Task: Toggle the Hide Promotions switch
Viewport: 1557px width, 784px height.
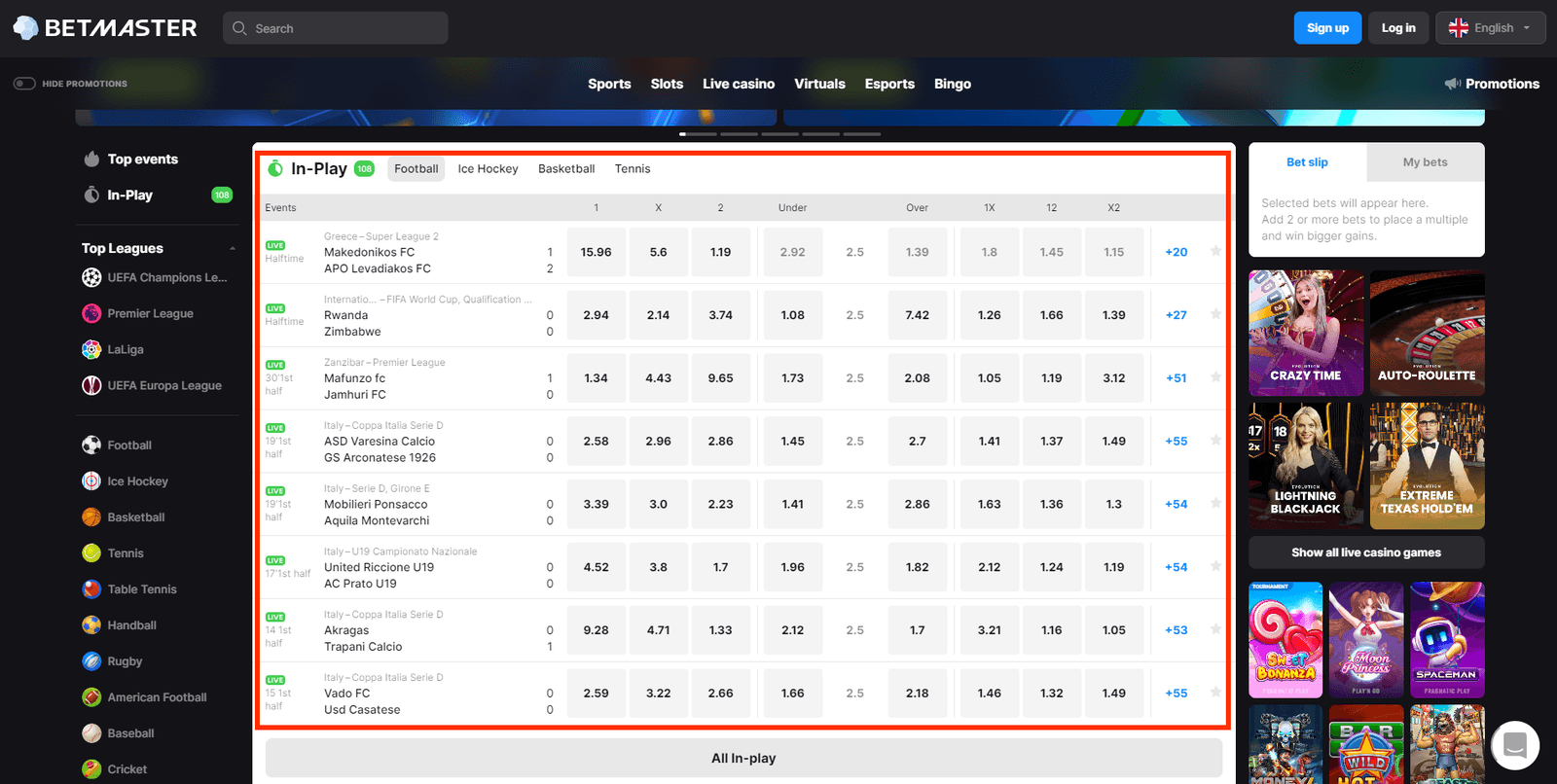Action: pos(24,84)
